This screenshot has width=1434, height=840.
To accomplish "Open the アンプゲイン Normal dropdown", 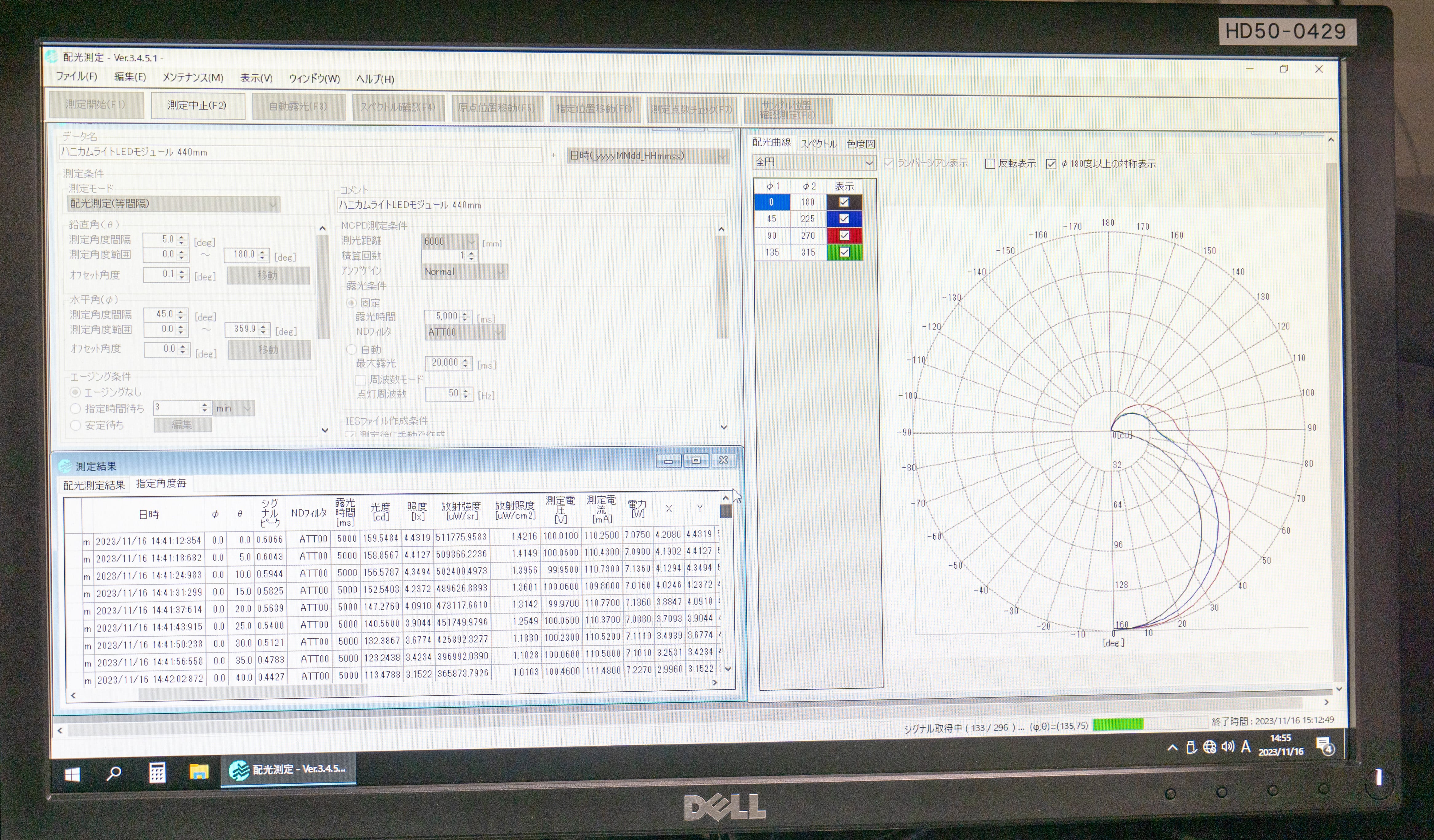I will pos(500,272).
